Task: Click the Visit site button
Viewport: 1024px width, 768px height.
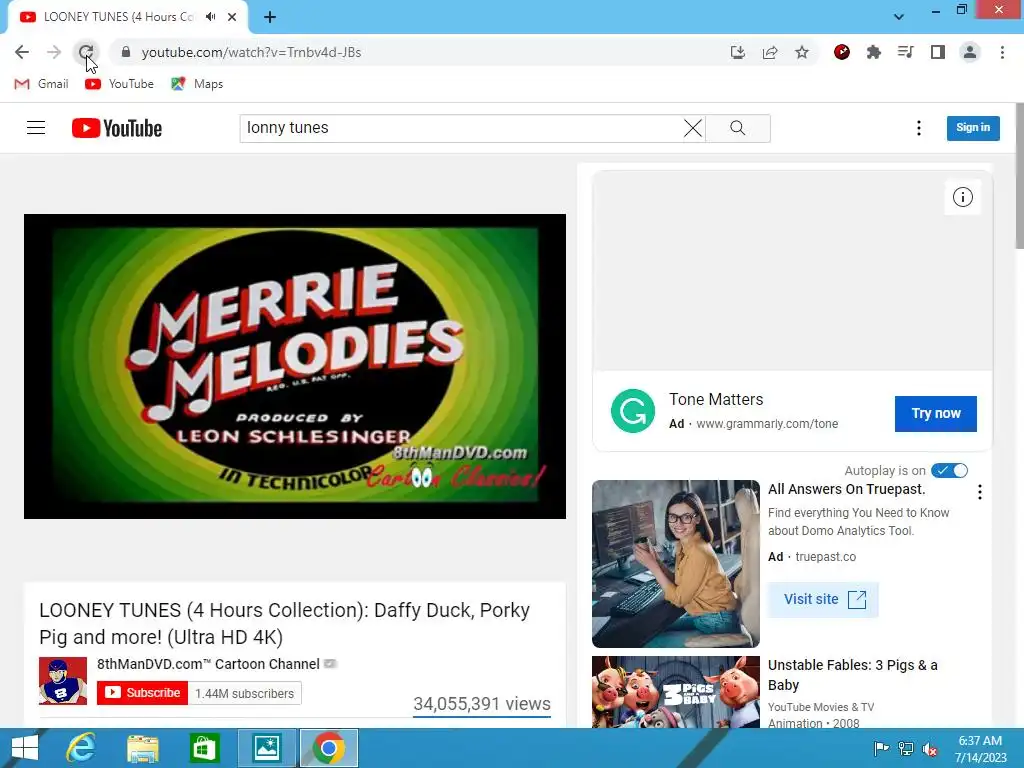Action: 823,600
